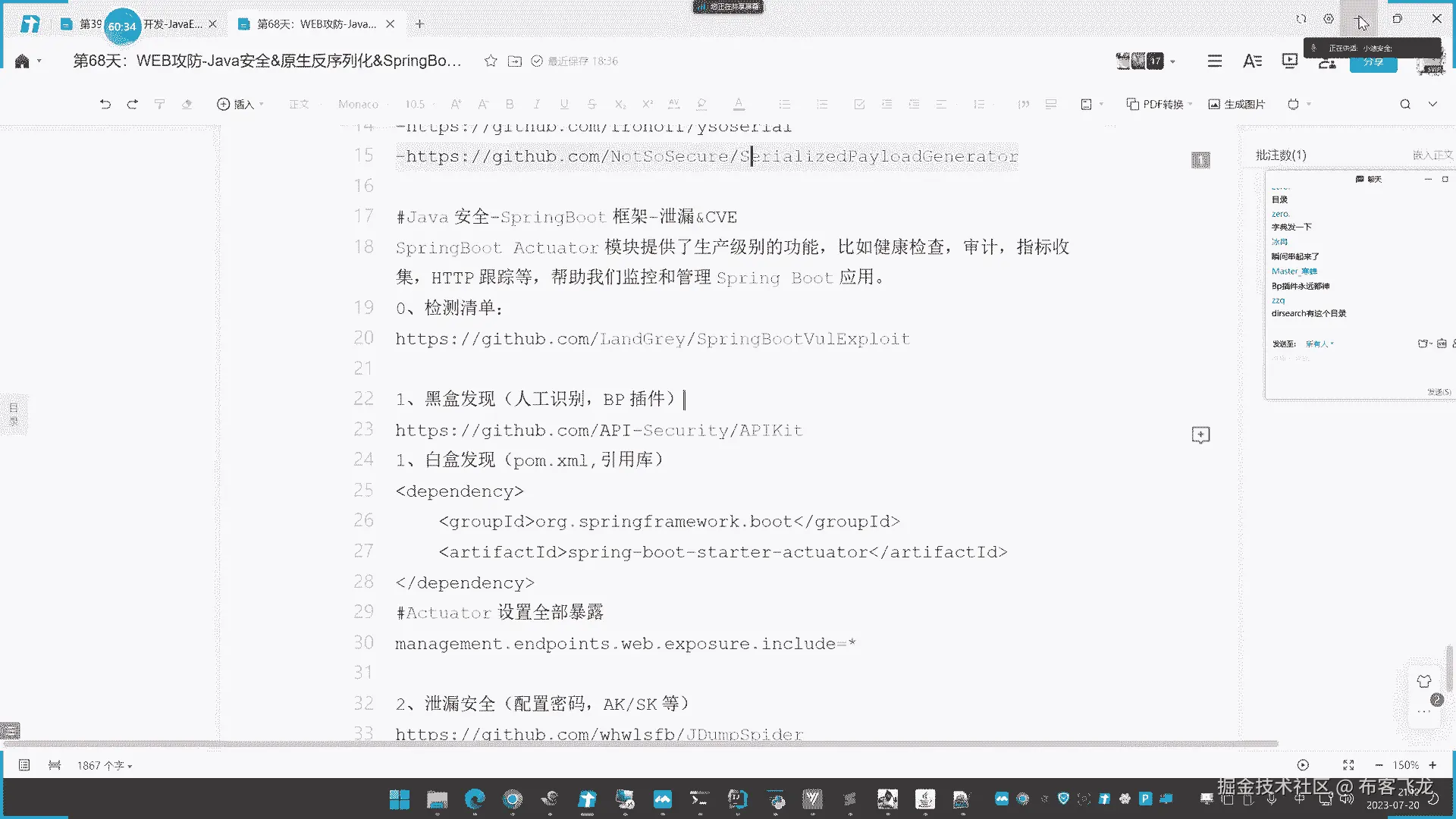
Task: Open the LandGrey SpringBootVulExploit GitHub link
Action: coord(652,339)
